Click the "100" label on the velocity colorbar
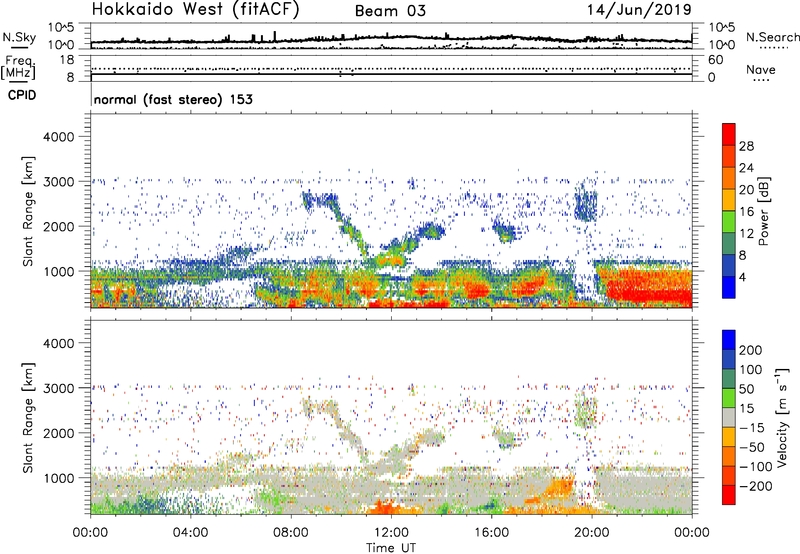Image resolution: width=800 pixels, height=554 pixels. [x=751, y=369]
